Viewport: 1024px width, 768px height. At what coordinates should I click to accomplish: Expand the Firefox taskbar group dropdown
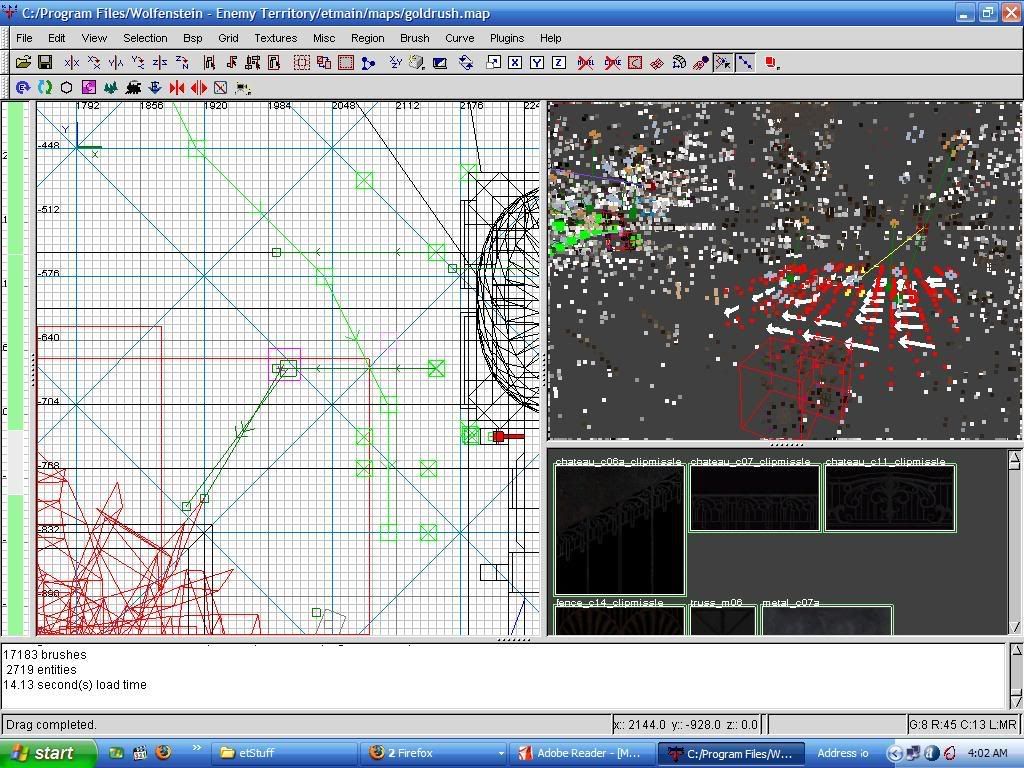[x=500, y=753]
